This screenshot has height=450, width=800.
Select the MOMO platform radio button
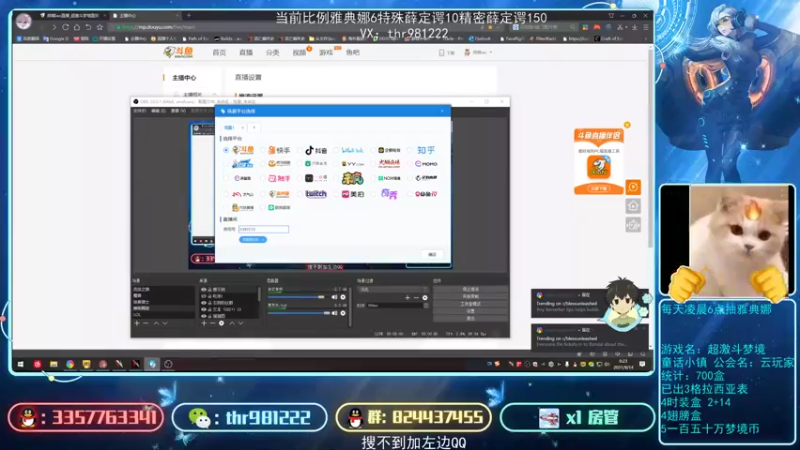tap(410, 164)
